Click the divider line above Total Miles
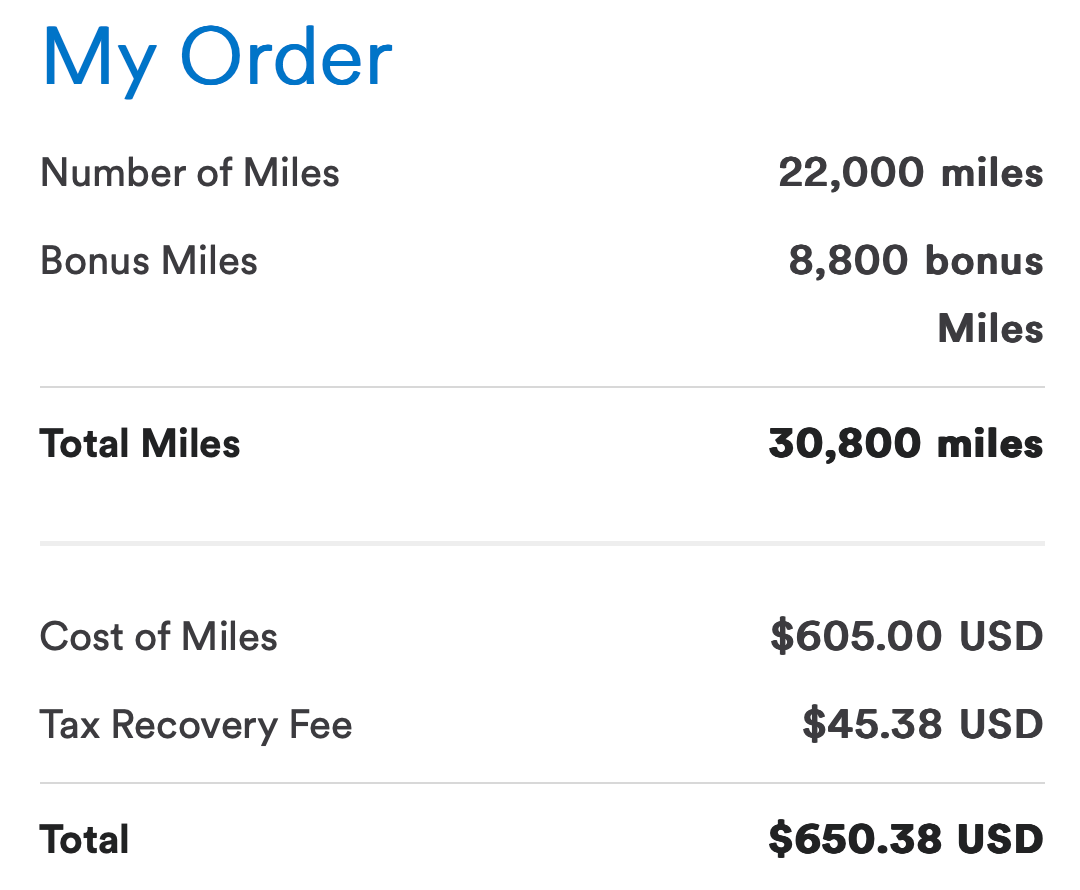Viewport: 1080px width, 890px height. click(542, 387)
